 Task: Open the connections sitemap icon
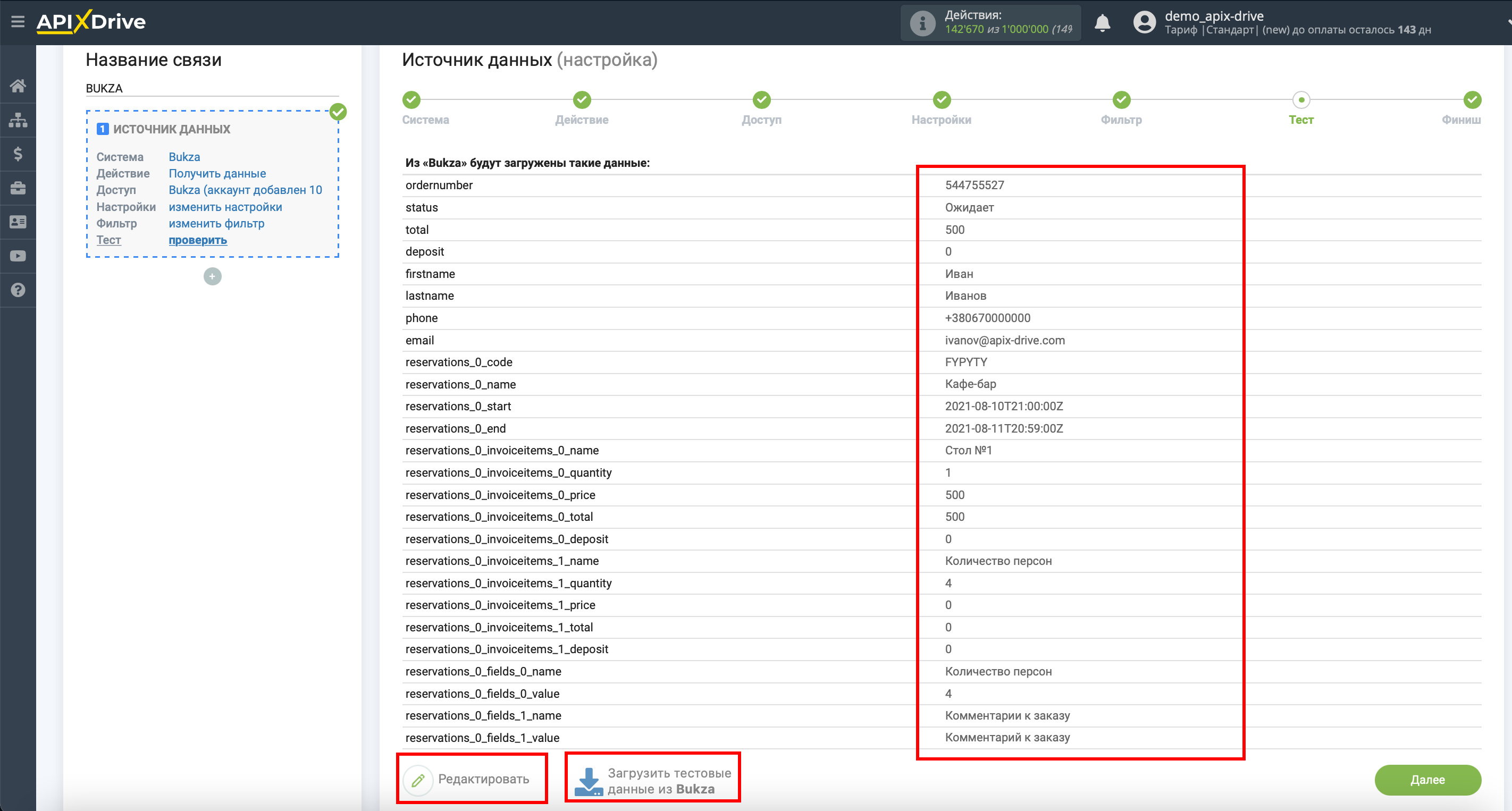[x=18, y=120]
